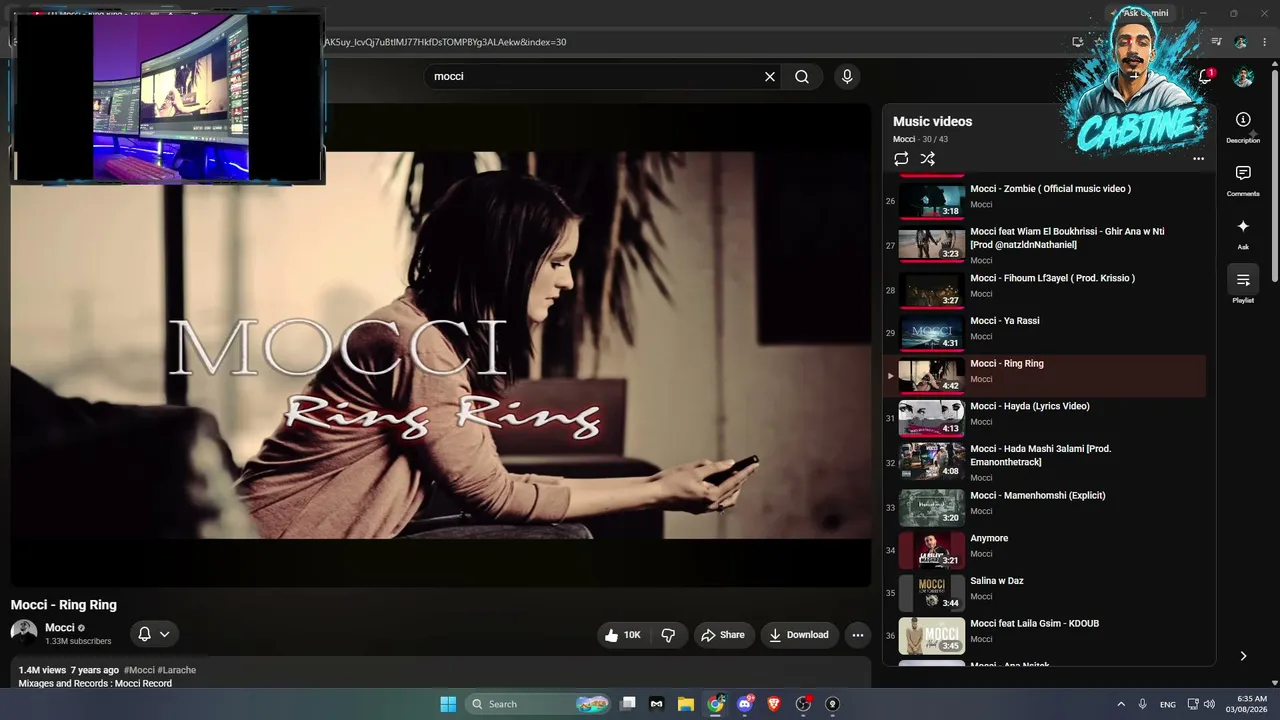Open YouTube notifications bell
The width and height of the screenshot is (1280, 720).
1205,77
